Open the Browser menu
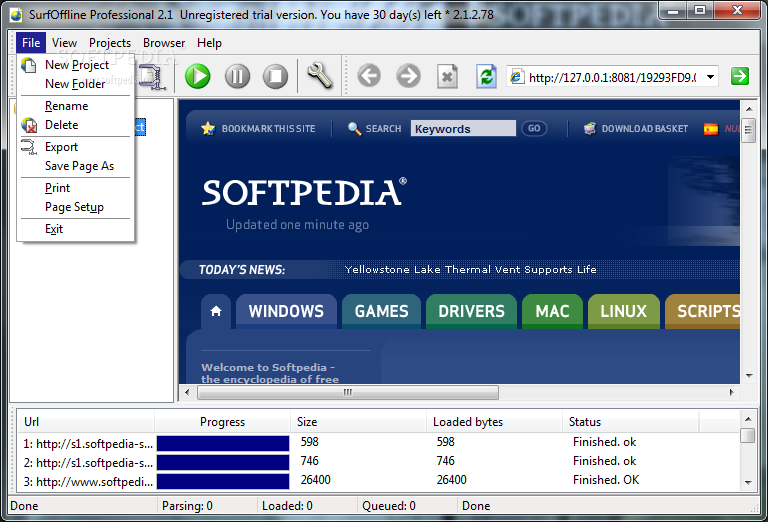The width and height of the screenshot is (768, 522). click(x=164, y=43)
